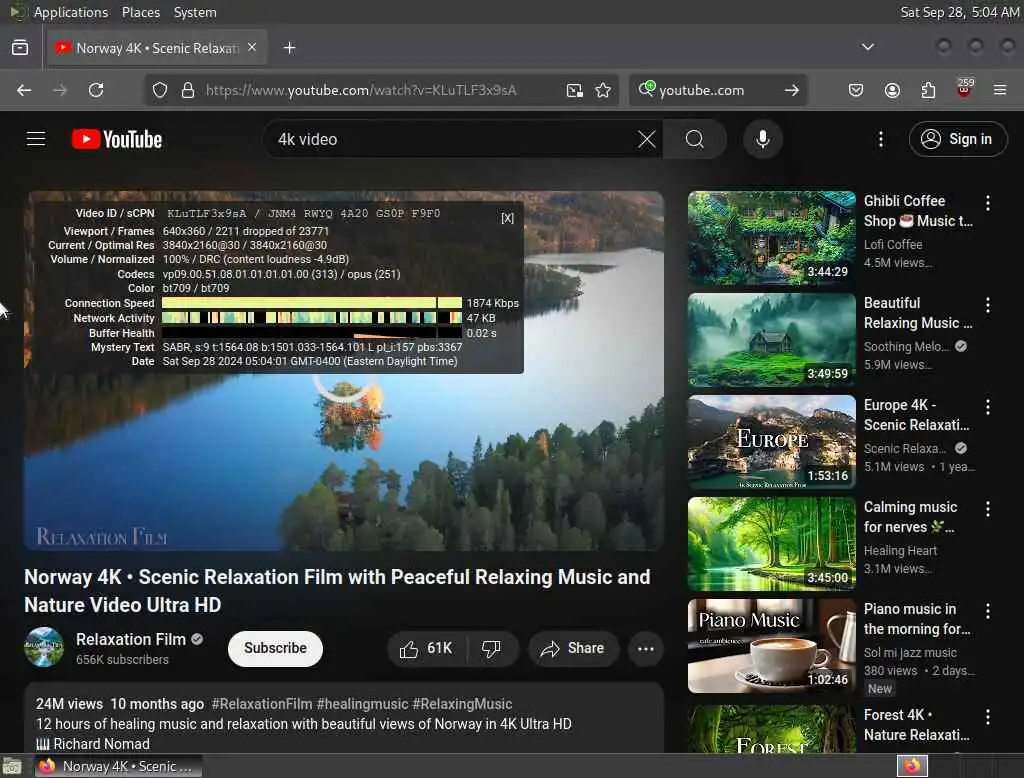Viewport: 1024px width, 778px height.
Task: Click the magnifier search button
Action: pyautogui.click(x=695, y=139)
